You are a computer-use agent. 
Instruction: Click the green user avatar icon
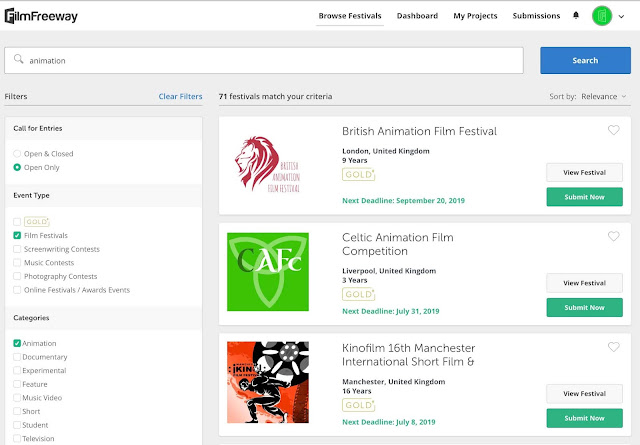click(x=601, y=16)
